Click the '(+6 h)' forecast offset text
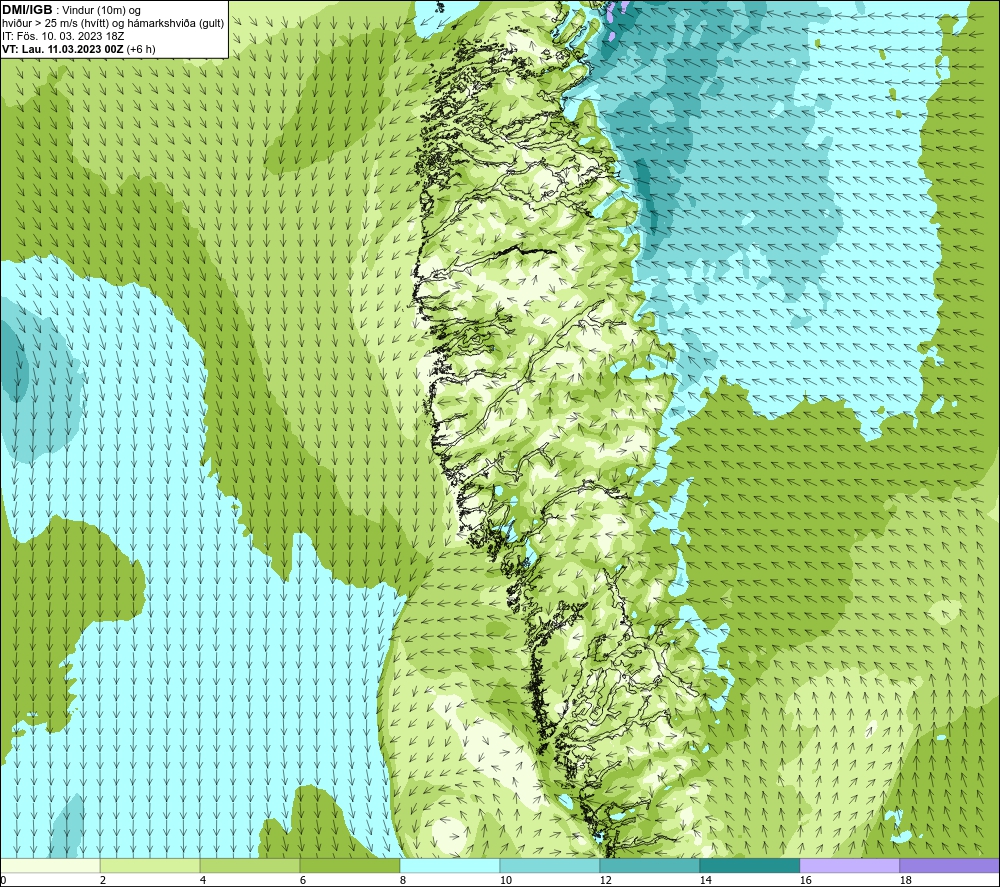Viewport: 1000px width, 887px height. [x=141, y=49]
